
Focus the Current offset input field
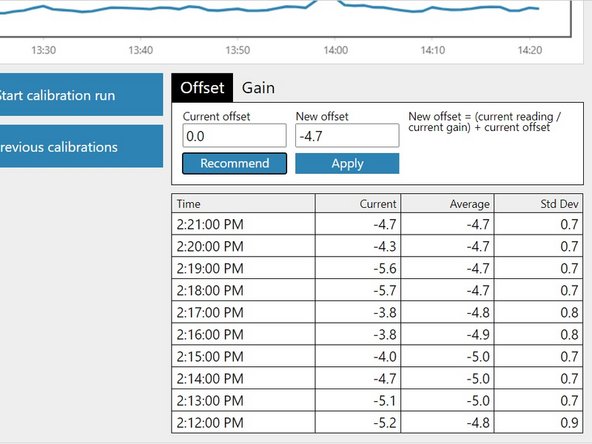(234, 136)
